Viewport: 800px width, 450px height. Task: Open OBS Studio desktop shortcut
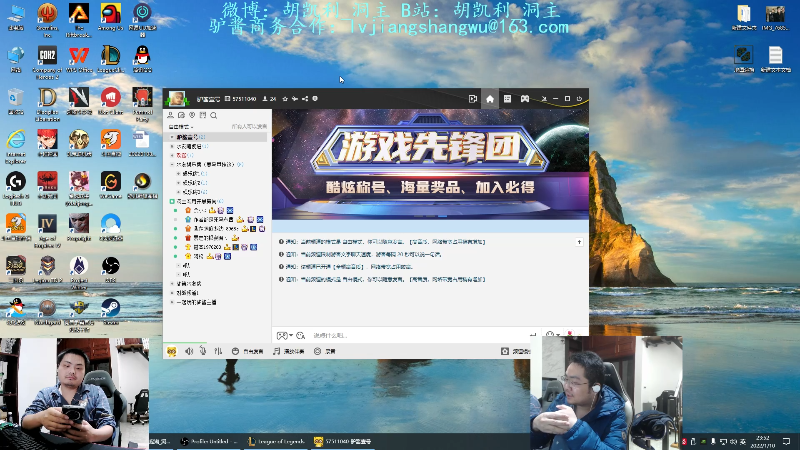click(x=110, y=269)
